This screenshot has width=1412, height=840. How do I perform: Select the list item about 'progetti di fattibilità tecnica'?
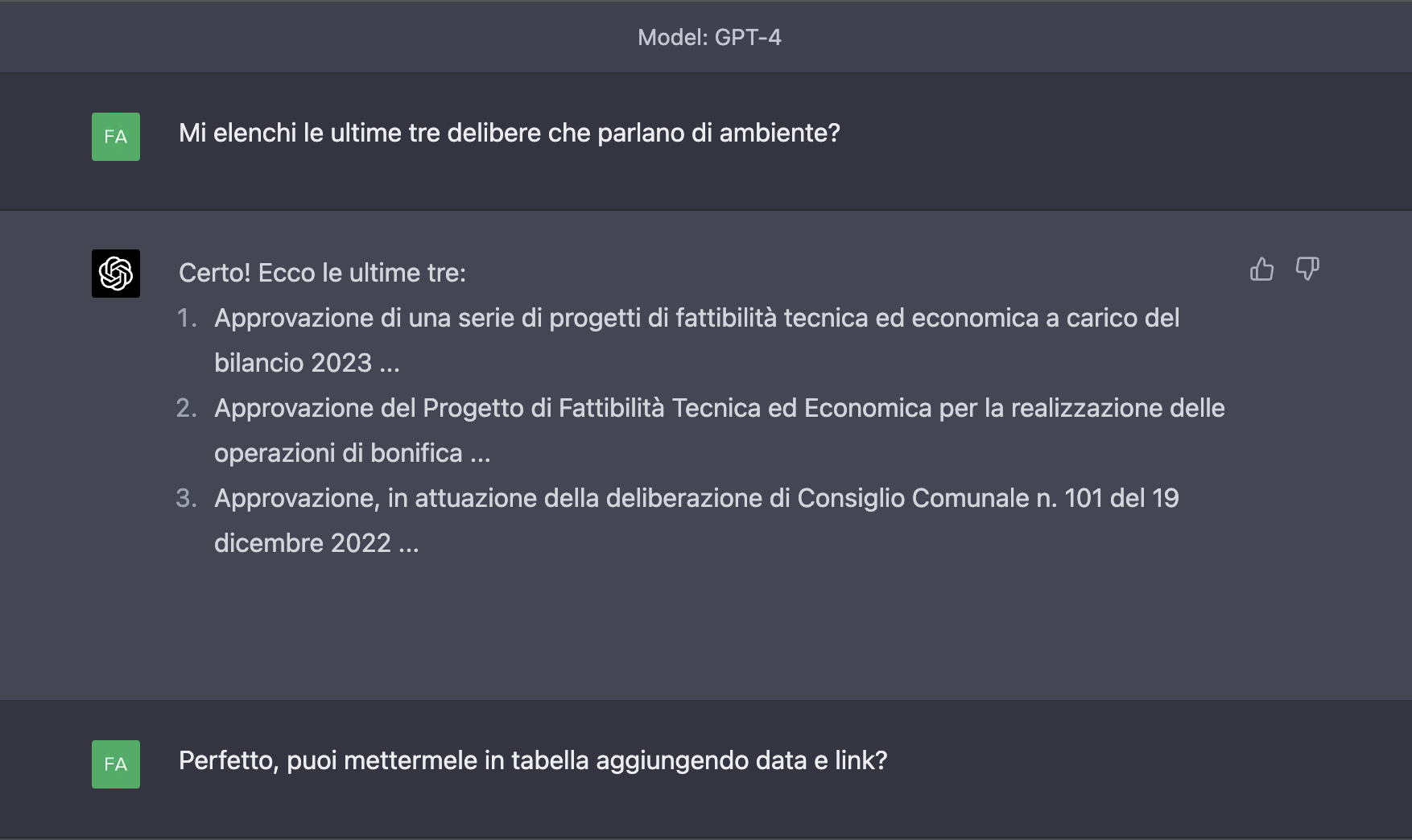pyautogui.click(x=696, y=318)
